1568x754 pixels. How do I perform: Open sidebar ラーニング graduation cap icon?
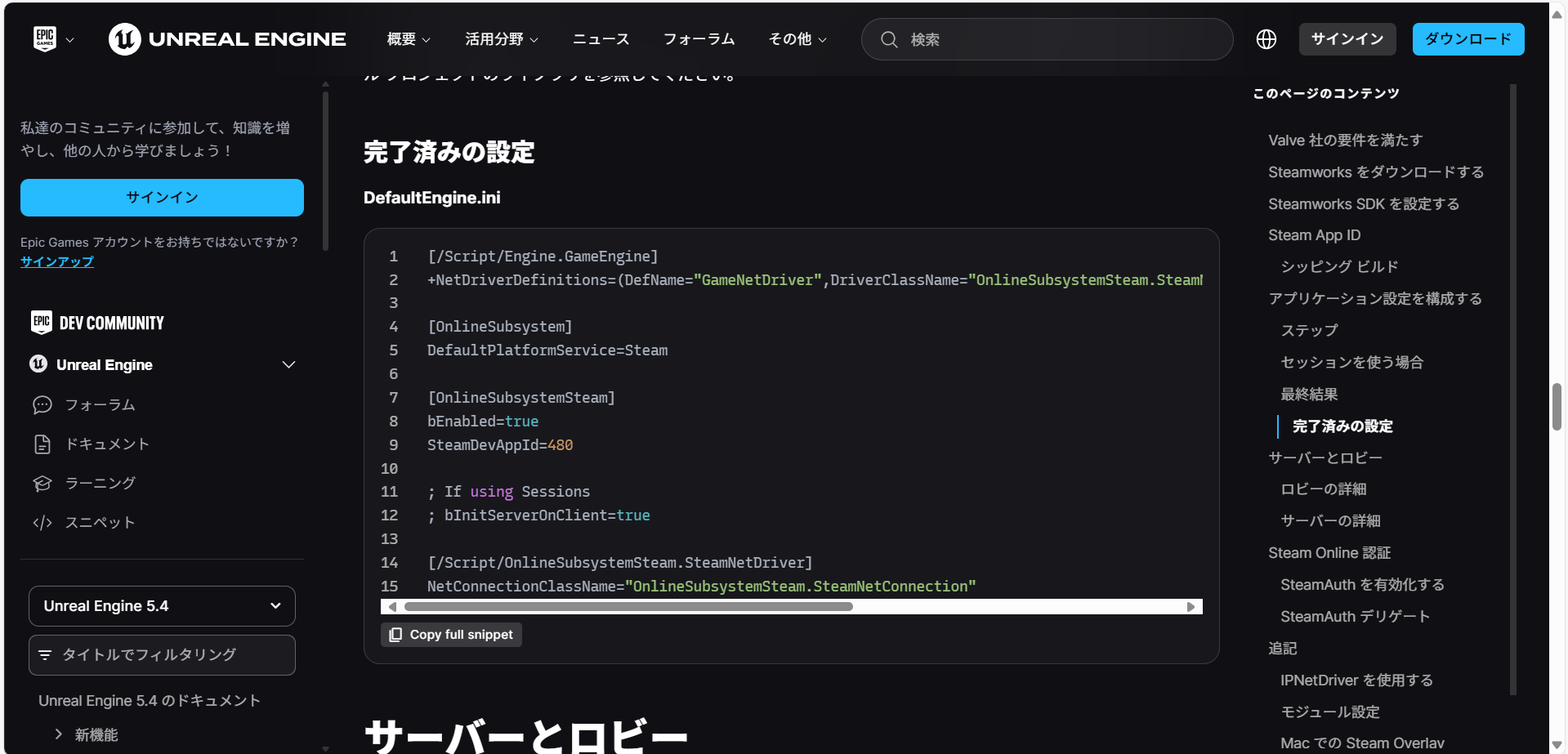click(x=42, y=484)
